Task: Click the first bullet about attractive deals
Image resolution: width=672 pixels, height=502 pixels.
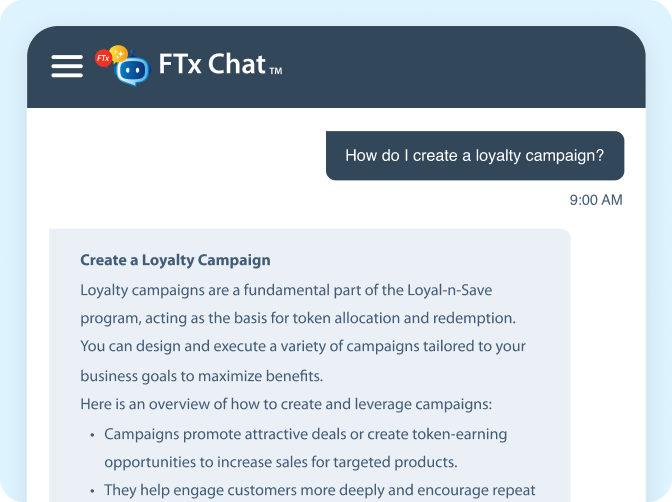Action: tap(306, 434)
